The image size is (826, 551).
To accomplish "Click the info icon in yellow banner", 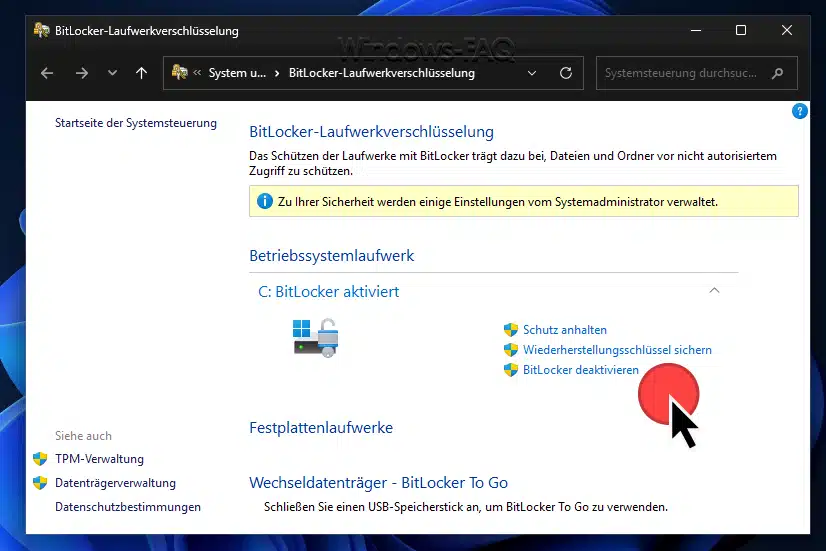I will pyautogui.click(x=264, y=201).
